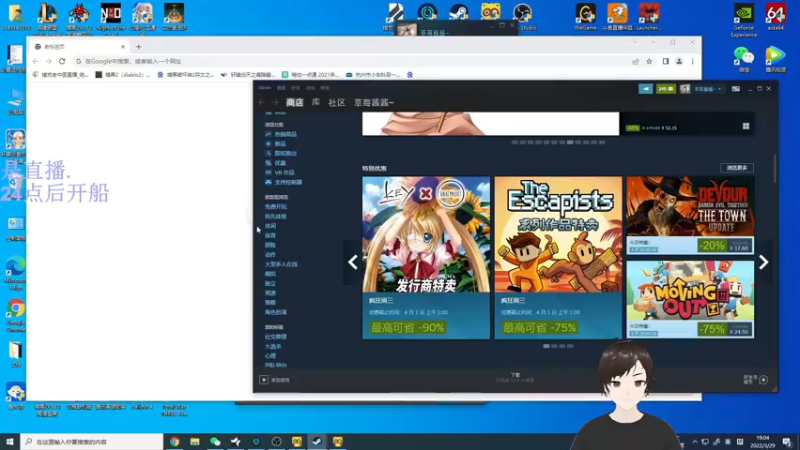Click the Windows taskbar search box

(x=92, y=441)
